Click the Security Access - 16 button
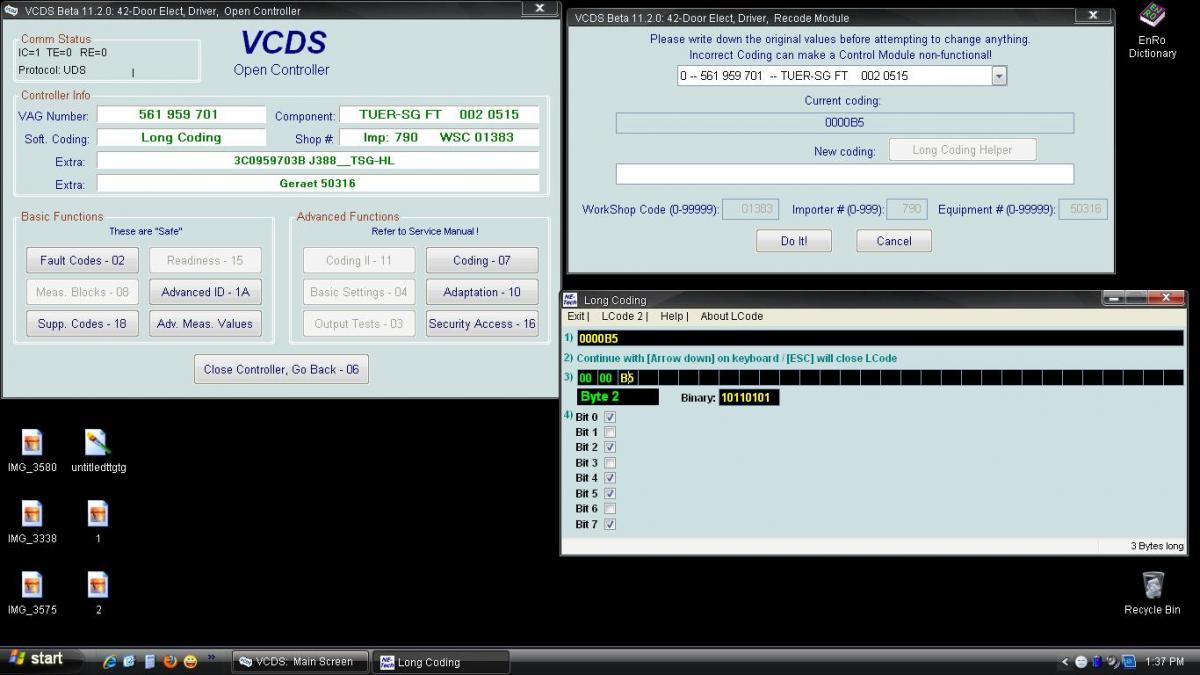This screenshot has height=675, width=1200. [x=482, y=324]
